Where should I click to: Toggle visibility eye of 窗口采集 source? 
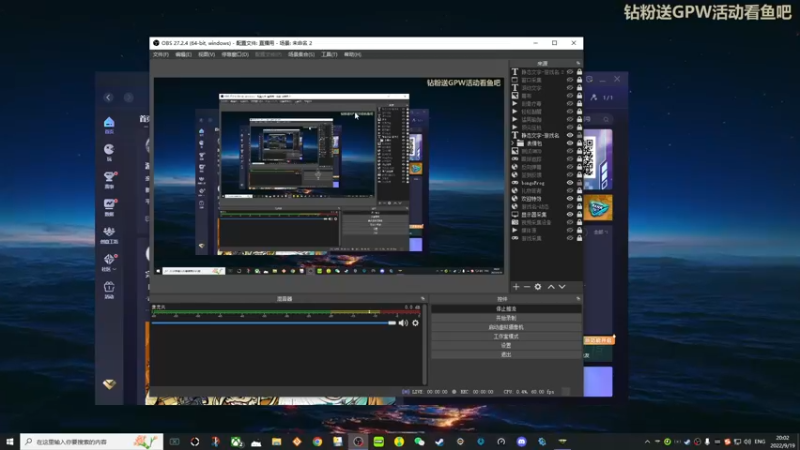pyautogui.click(x=570, y=80)
